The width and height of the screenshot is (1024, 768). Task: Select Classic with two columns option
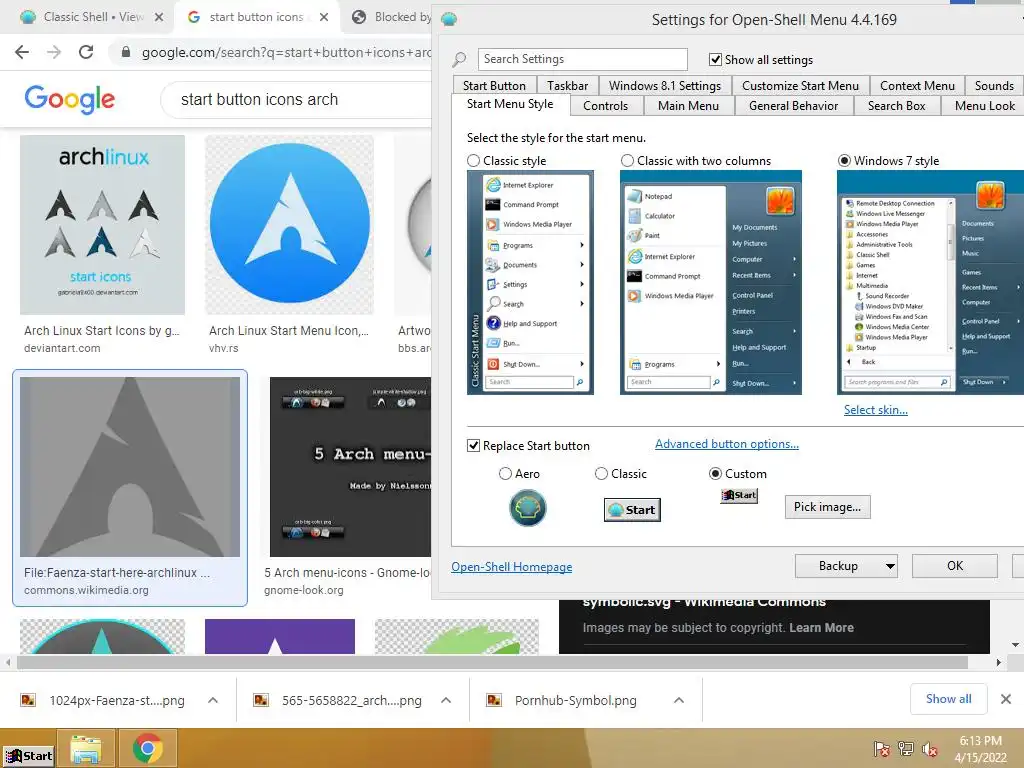(627, 161)
